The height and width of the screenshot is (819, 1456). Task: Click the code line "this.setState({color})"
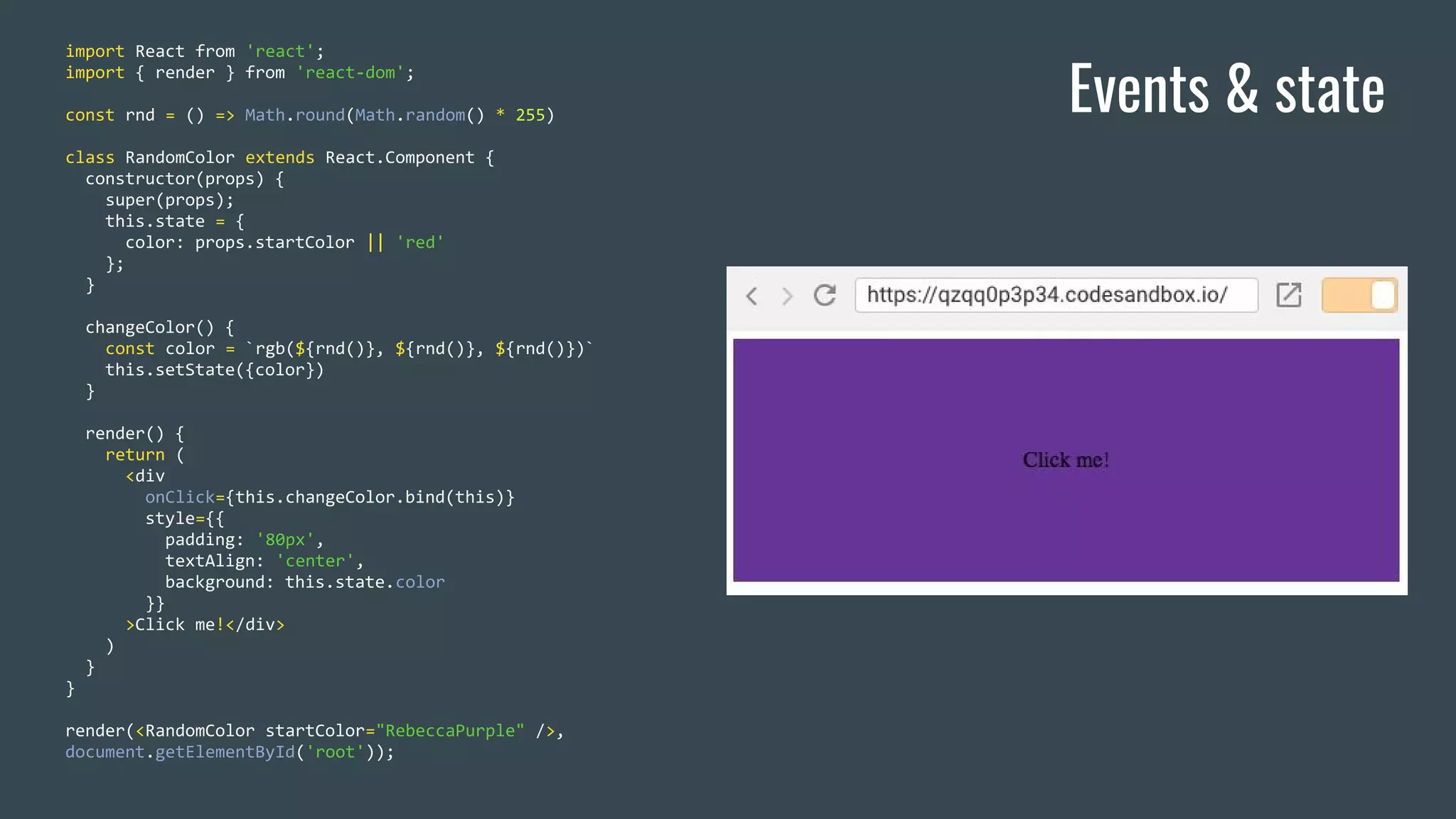click(215, 370)
